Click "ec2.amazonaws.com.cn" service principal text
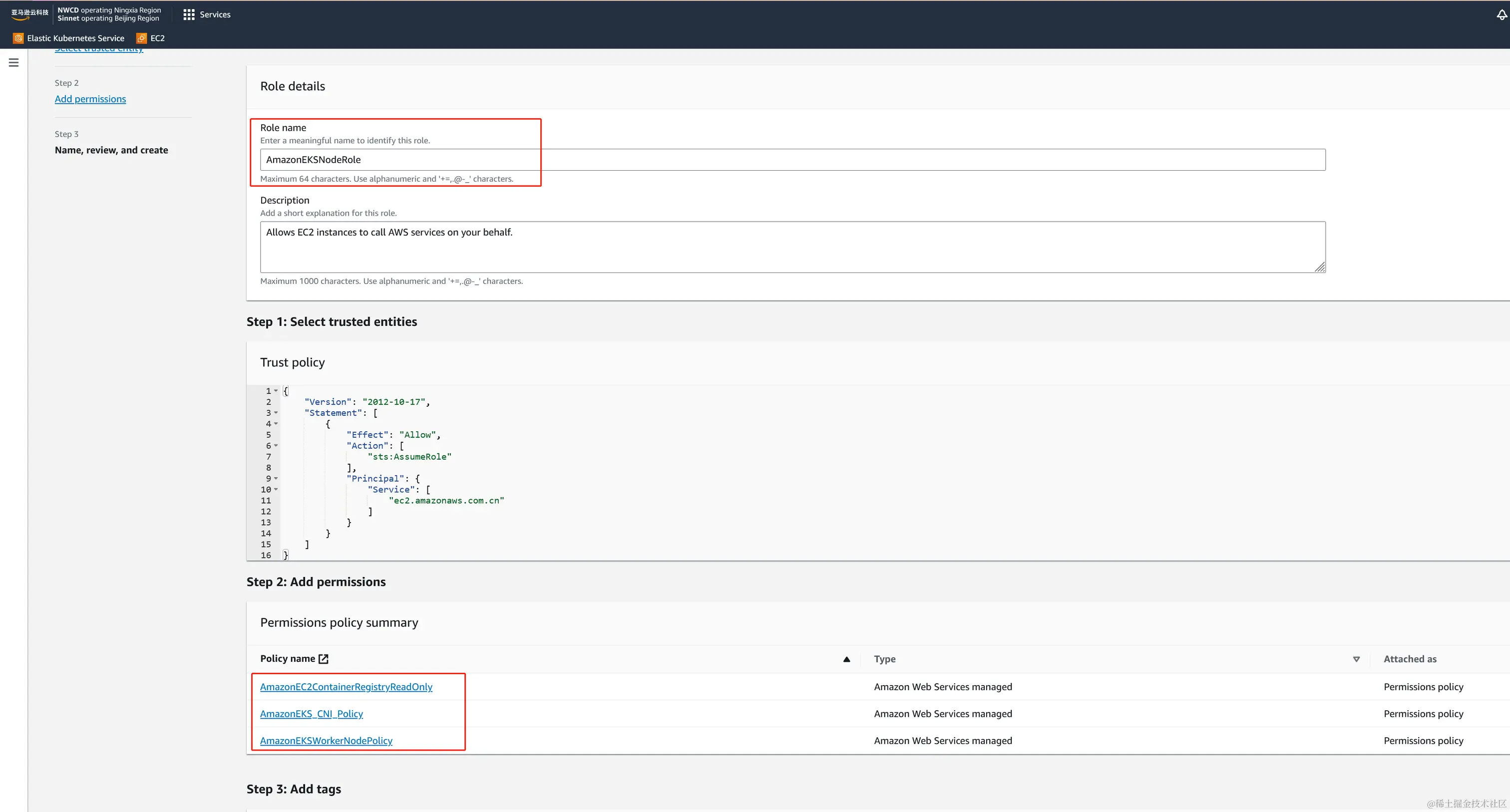The height and width of the screenshot is (812, 1510). pos(446,501)
